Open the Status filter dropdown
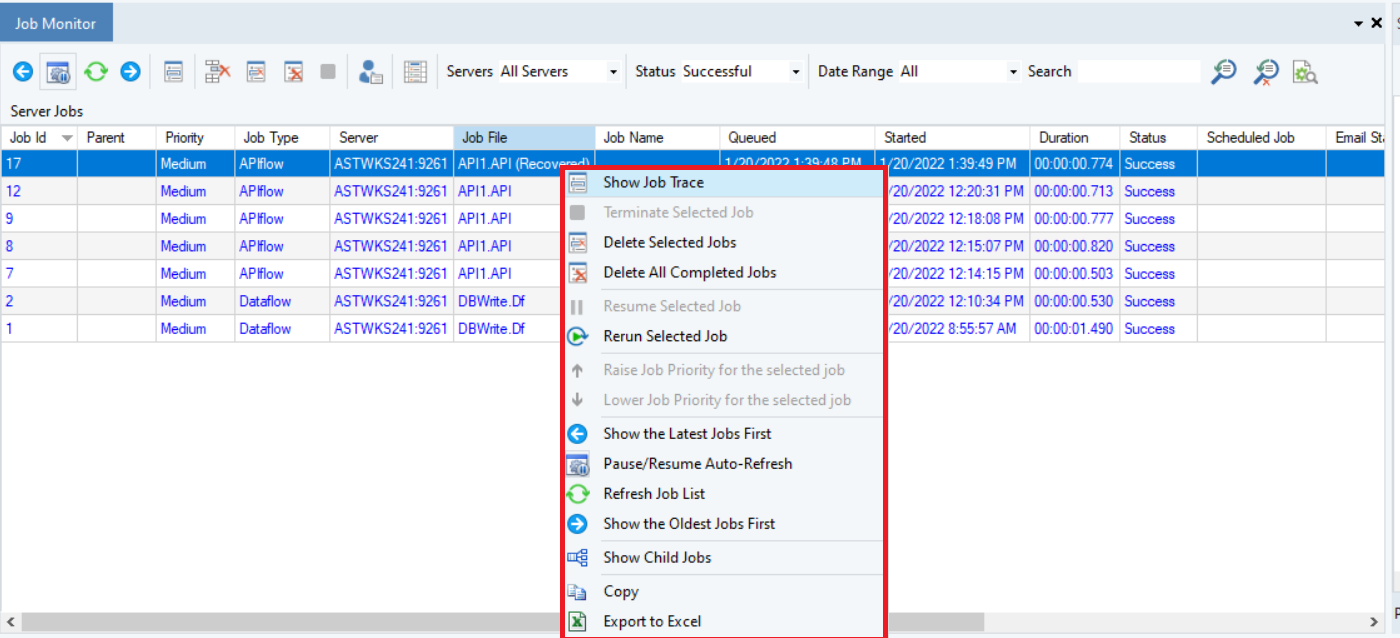This screenshot has width=1400, height=638. pyautogui.click(x=796, y=72)
